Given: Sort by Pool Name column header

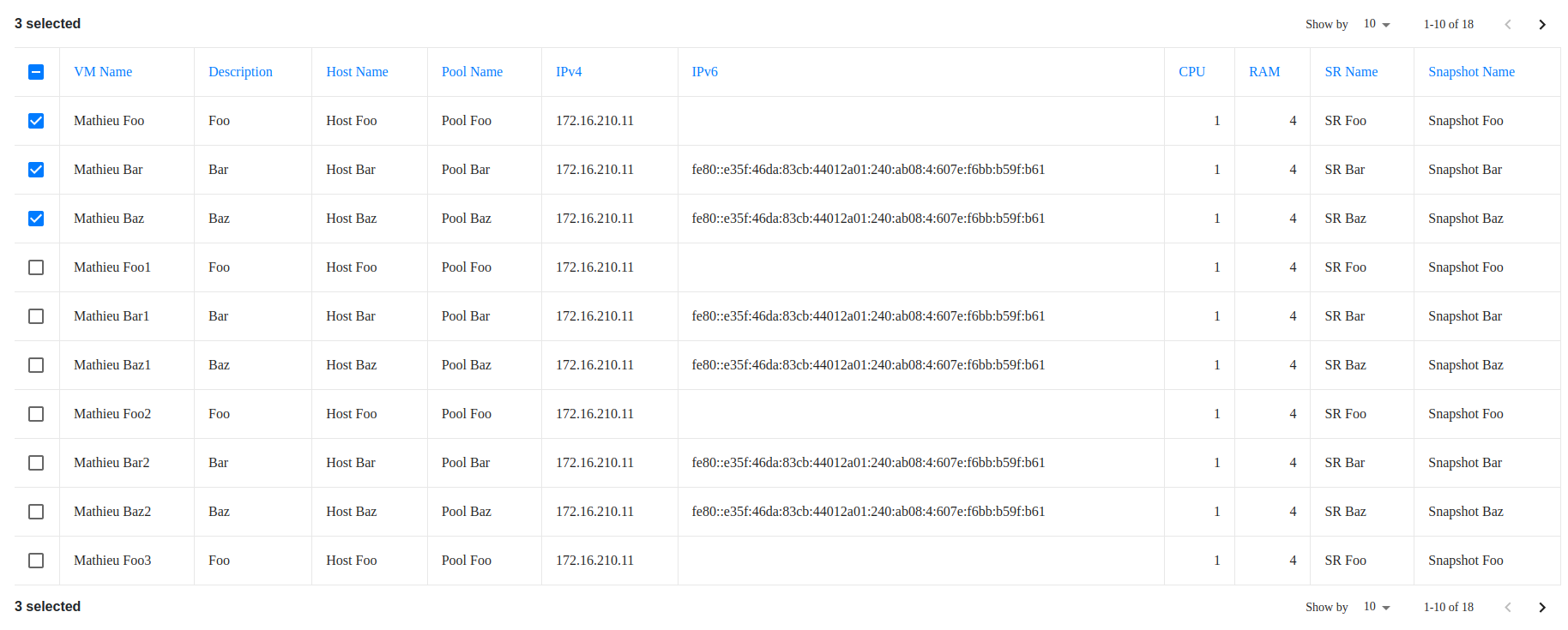Looking at the screenshot, I should [x=472, y=72].
